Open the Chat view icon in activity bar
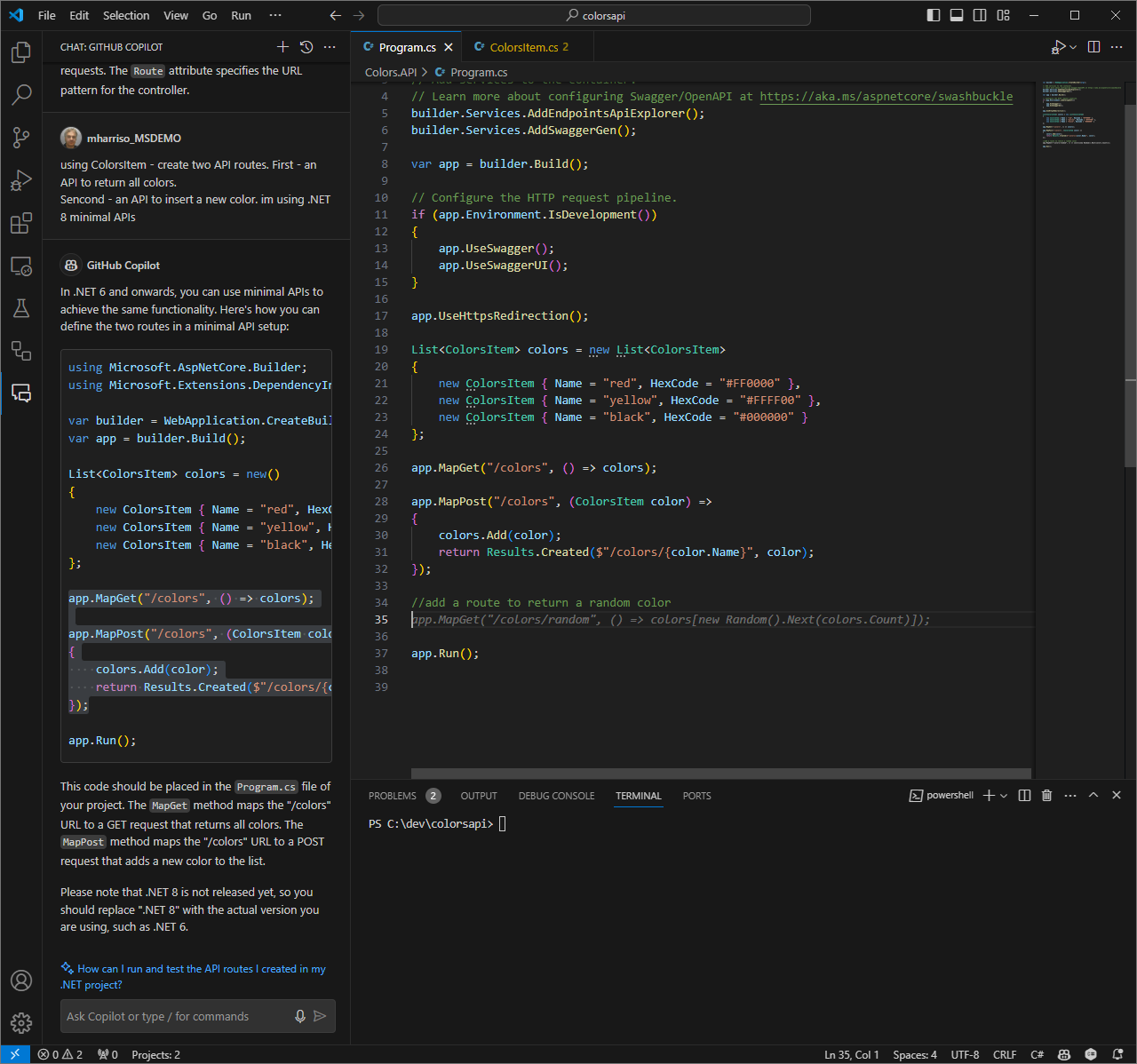This screenshot has height=1064, width=1137. click(21, 393)
